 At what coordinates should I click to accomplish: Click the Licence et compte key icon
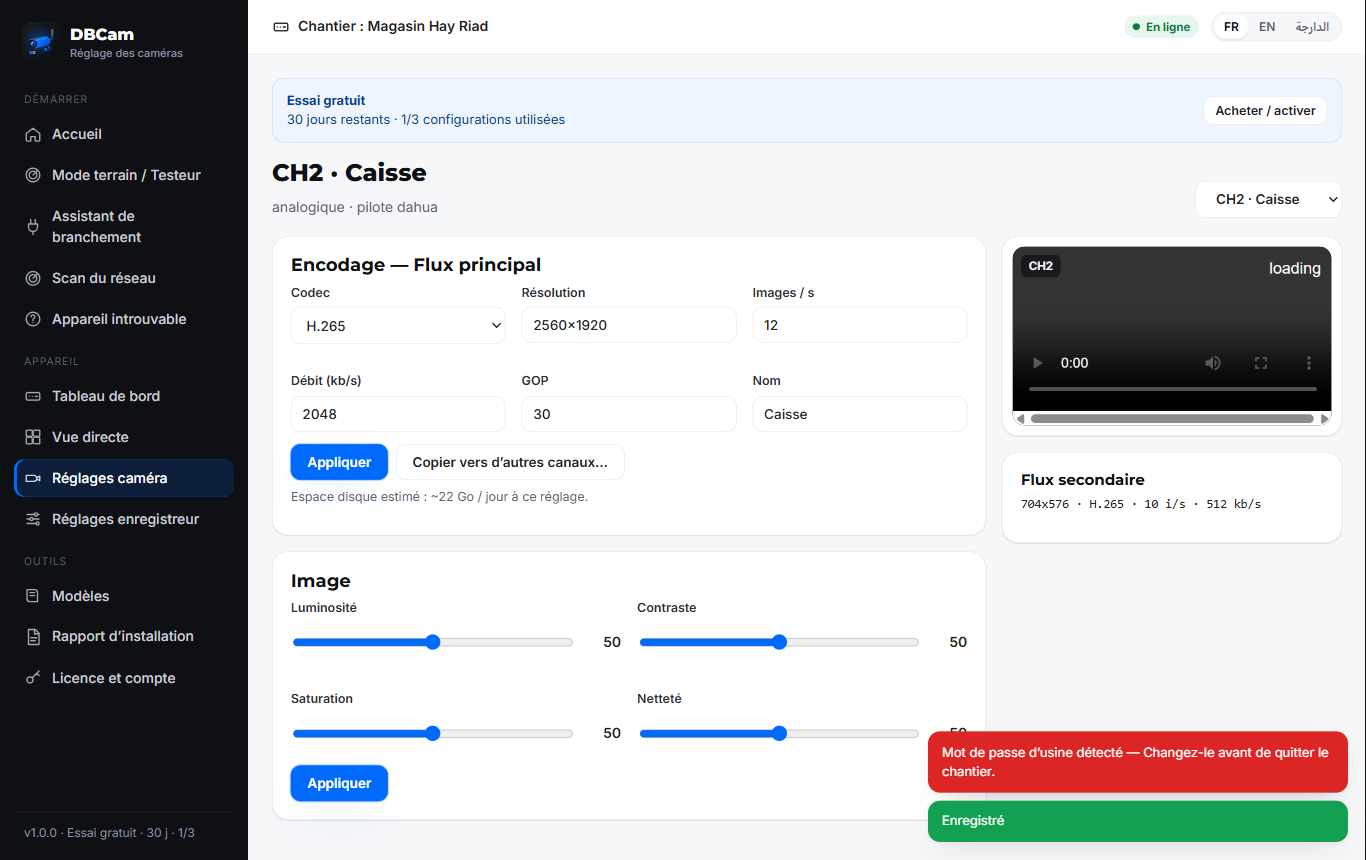pyautogui.click(x=33, y=679)
